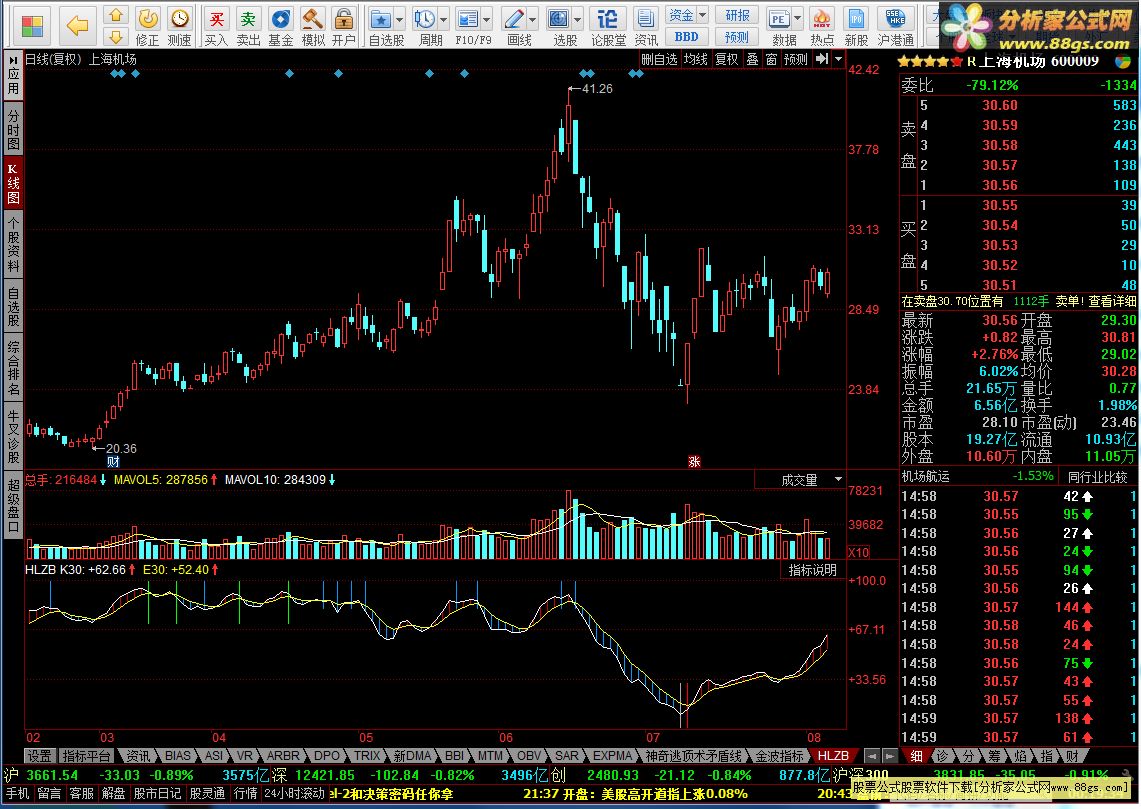
Task: Open the chart options dropdown arrow beside 预测
Action: [x=839, y=59]
